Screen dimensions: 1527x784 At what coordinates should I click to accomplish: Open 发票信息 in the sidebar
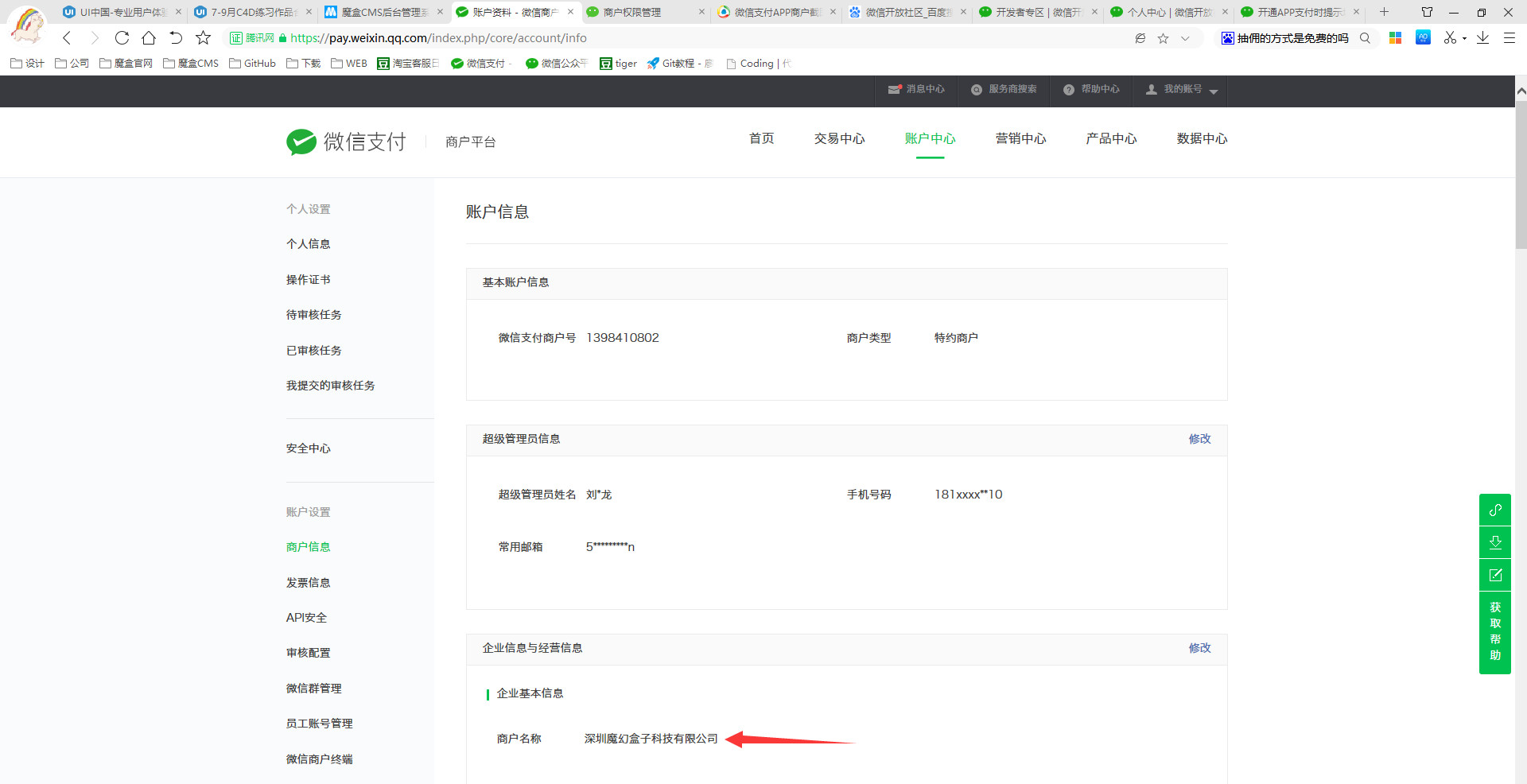309,583
